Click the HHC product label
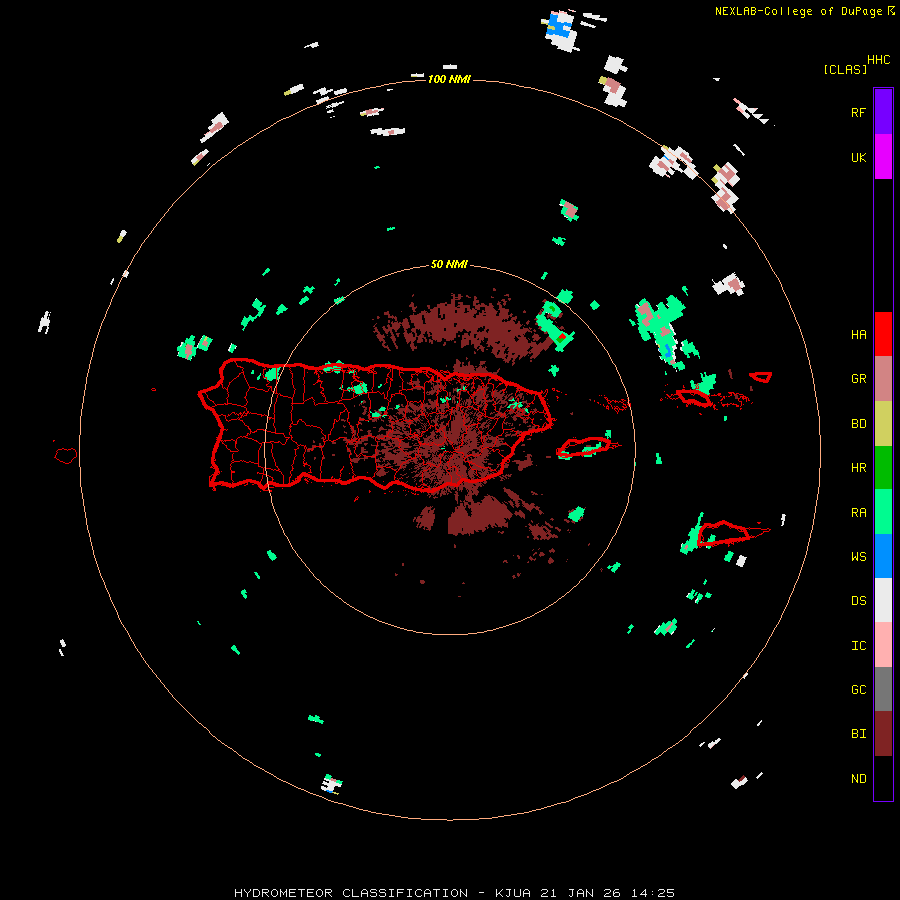The image size is (900, 900). [878, 59]
